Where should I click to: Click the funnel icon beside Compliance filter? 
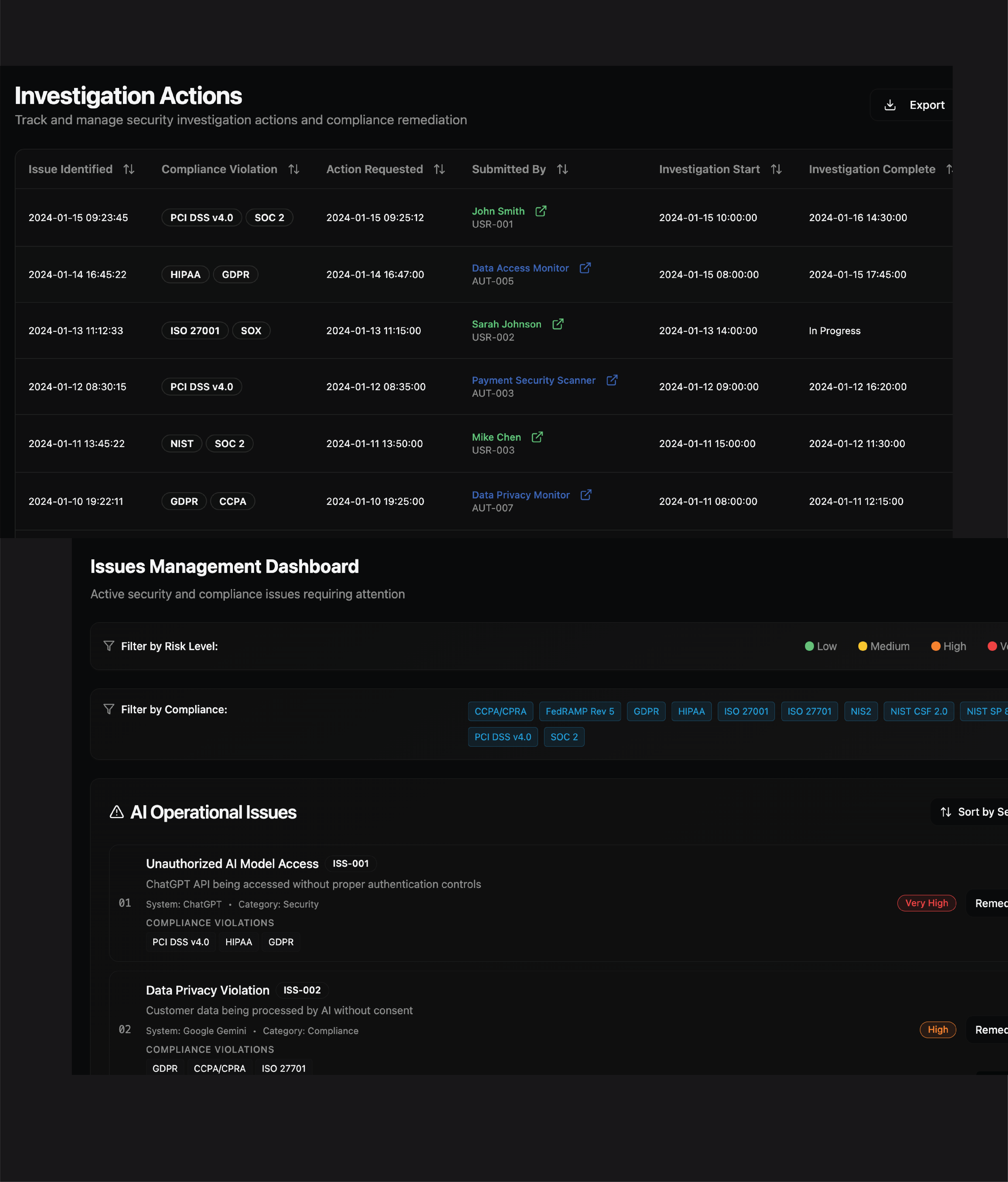pyautogui.click(x=108, y=709)
